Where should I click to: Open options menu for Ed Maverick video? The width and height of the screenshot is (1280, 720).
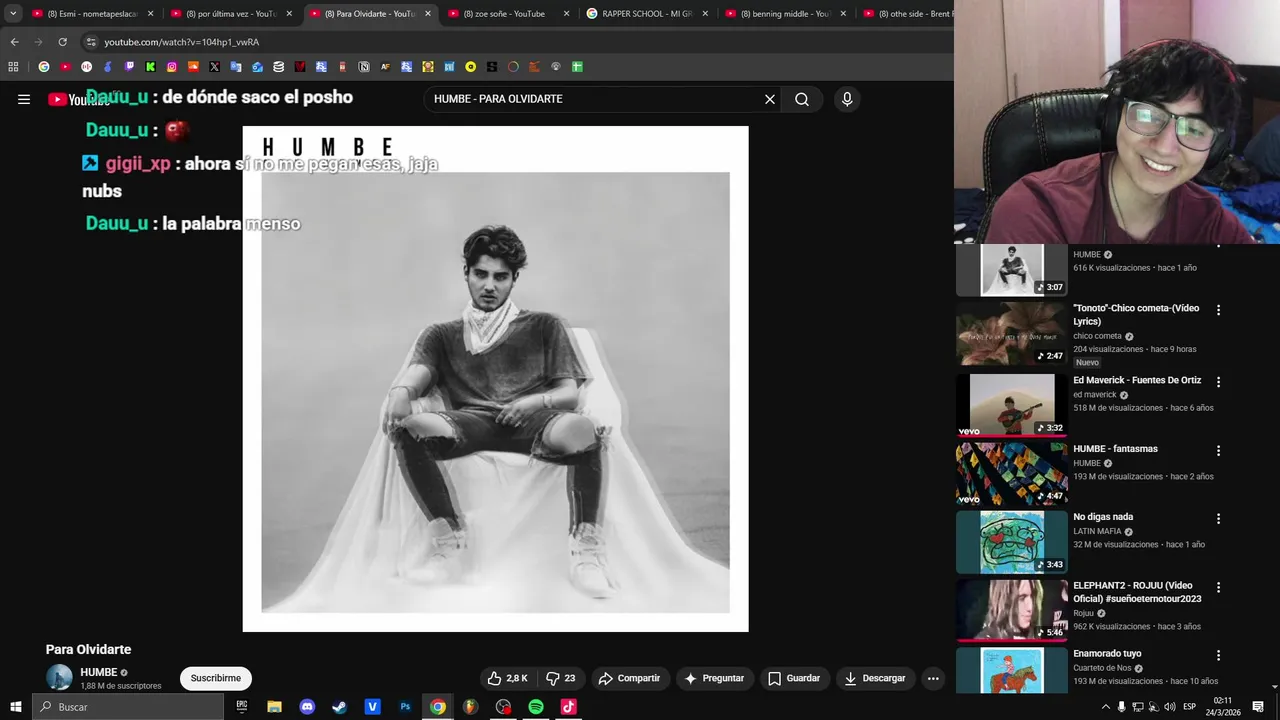1218,382
